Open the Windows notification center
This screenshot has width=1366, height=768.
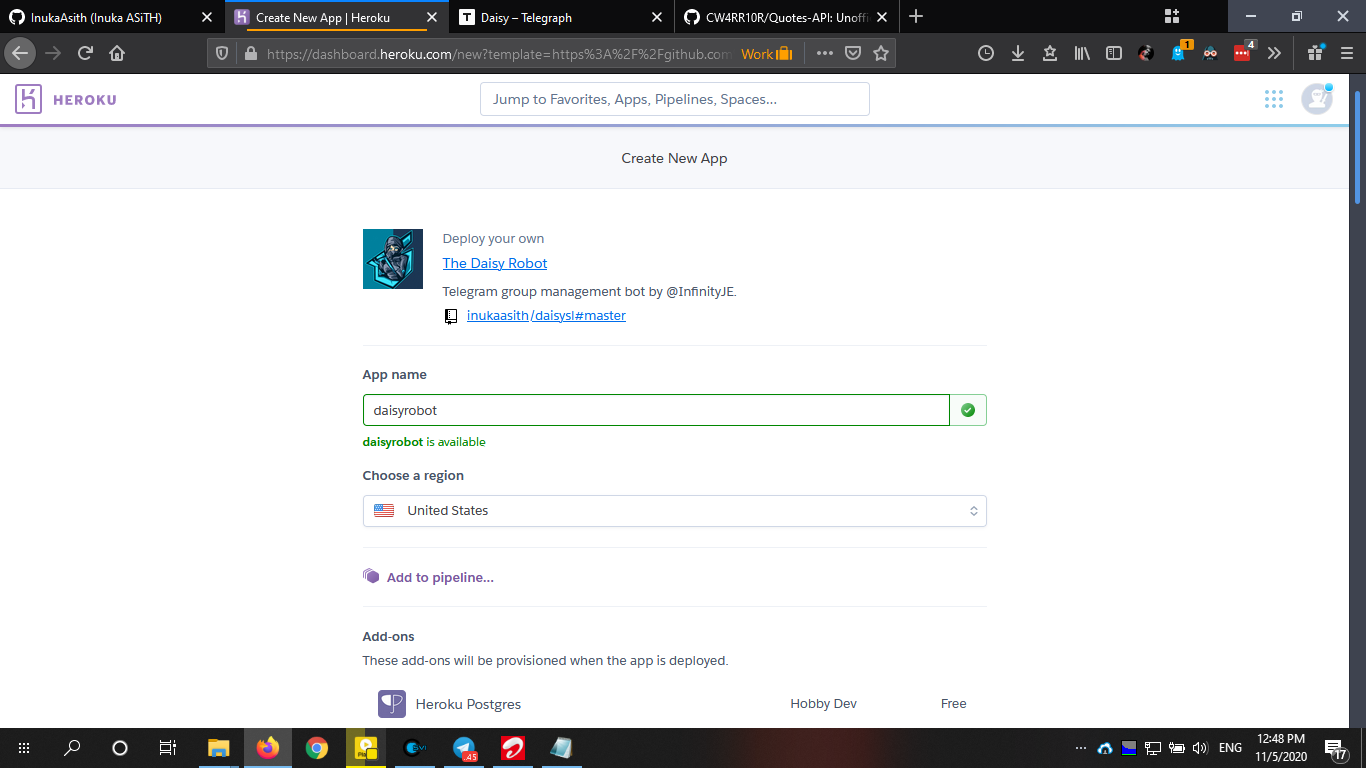pos(1334,748)
